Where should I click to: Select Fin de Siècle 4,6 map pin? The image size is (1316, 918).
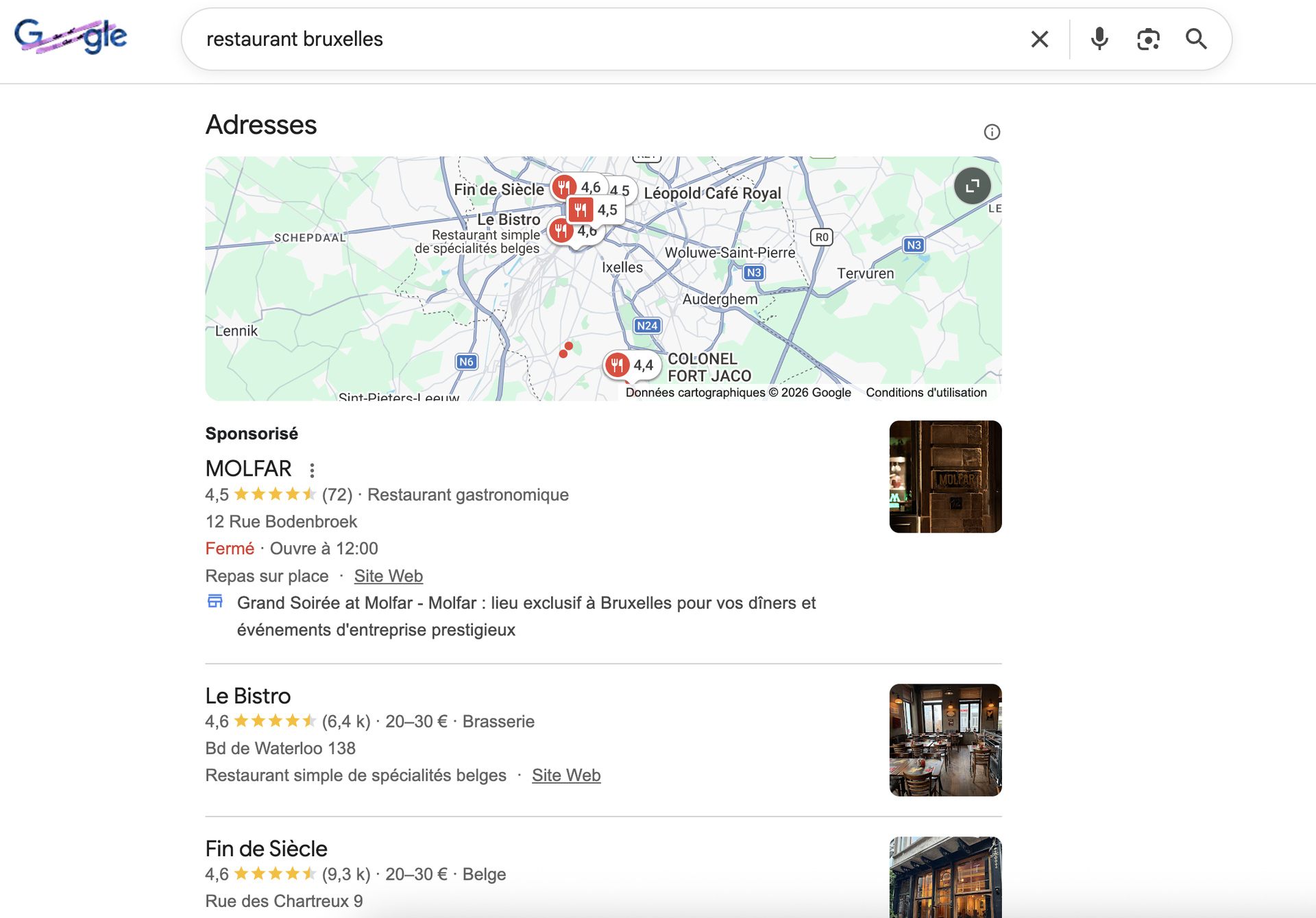564,186
